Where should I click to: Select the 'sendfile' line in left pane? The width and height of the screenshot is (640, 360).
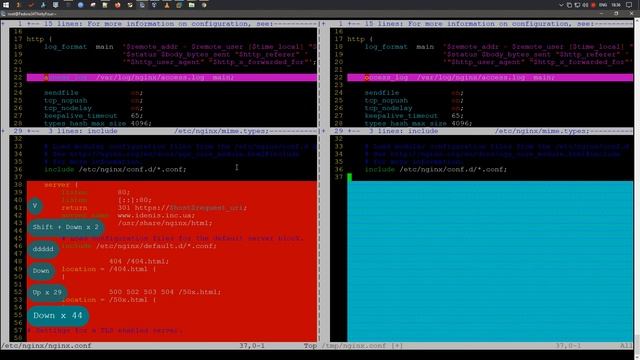point(93,93)
